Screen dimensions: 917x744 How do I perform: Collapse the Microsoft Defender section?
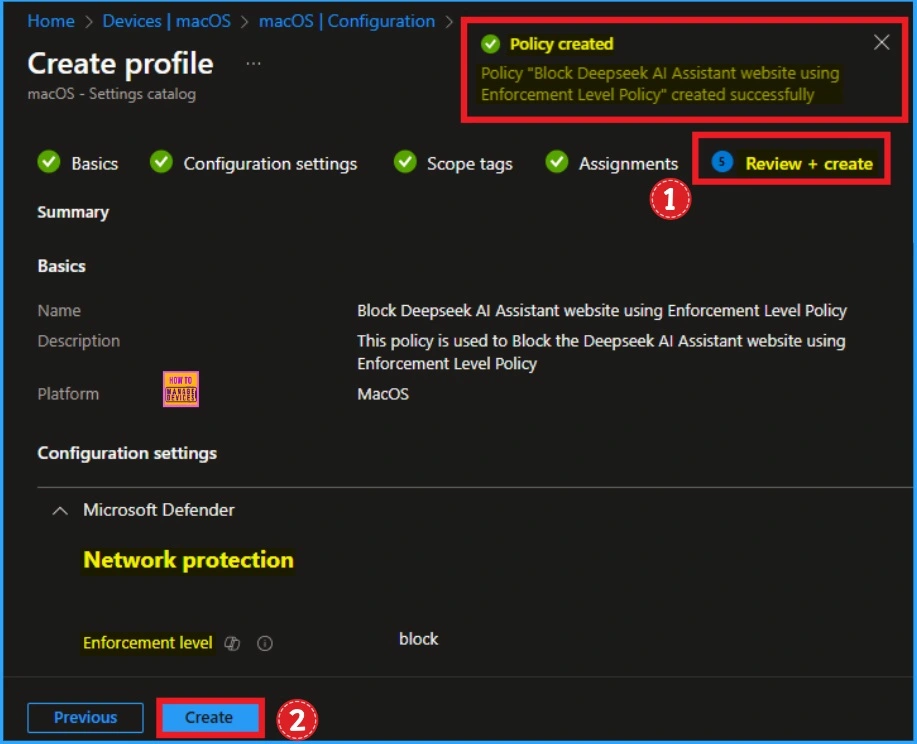pyautogui.click(x=60, y=511)
